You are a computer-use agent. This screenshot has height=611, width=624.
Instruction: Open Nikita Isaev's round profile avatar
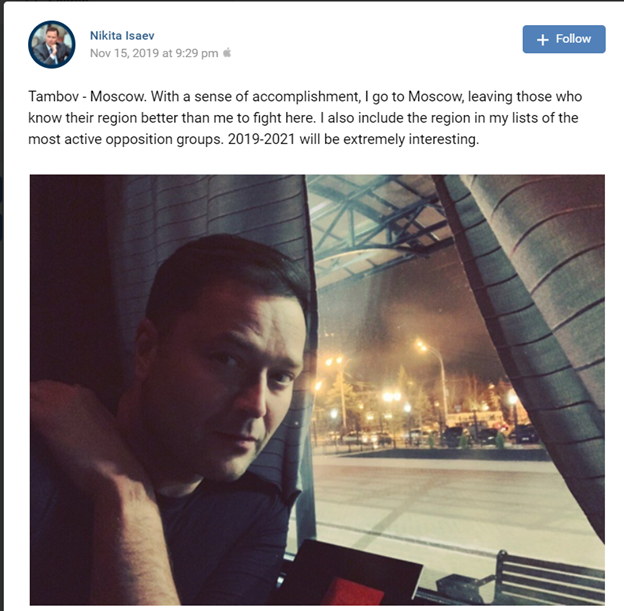tap(52, 45)
